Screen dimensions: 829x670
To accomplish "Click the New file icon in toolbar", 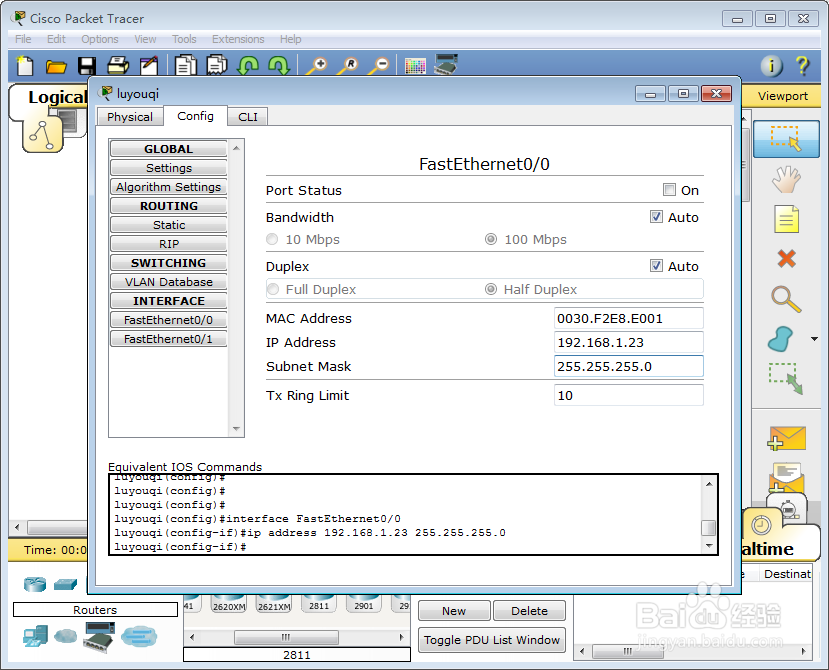I will click(25, 66).
